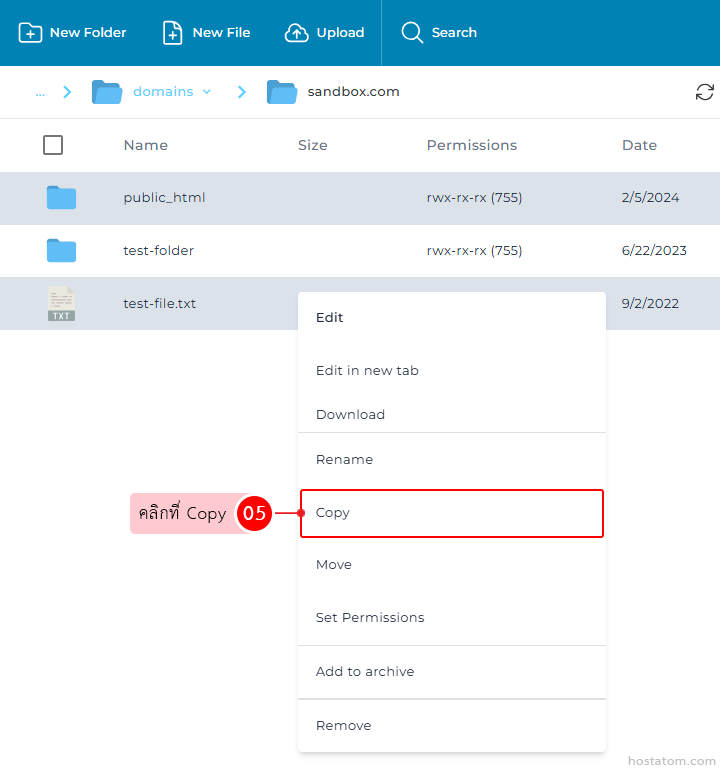The image size is (720, 769).
Task: Sort by the Date column header
Action: point(639,145)
